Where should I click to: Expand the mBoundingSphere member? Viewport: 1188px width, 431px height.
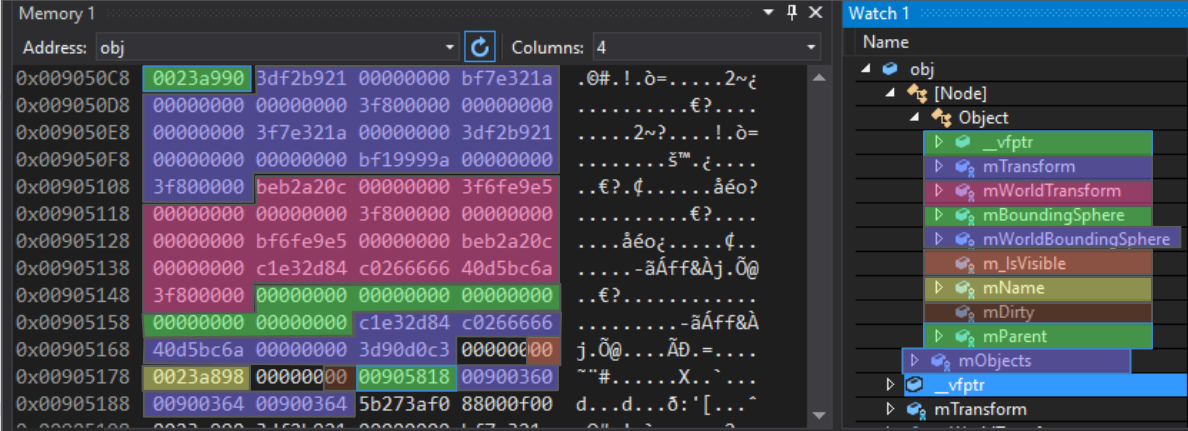(x=938, y=215)
